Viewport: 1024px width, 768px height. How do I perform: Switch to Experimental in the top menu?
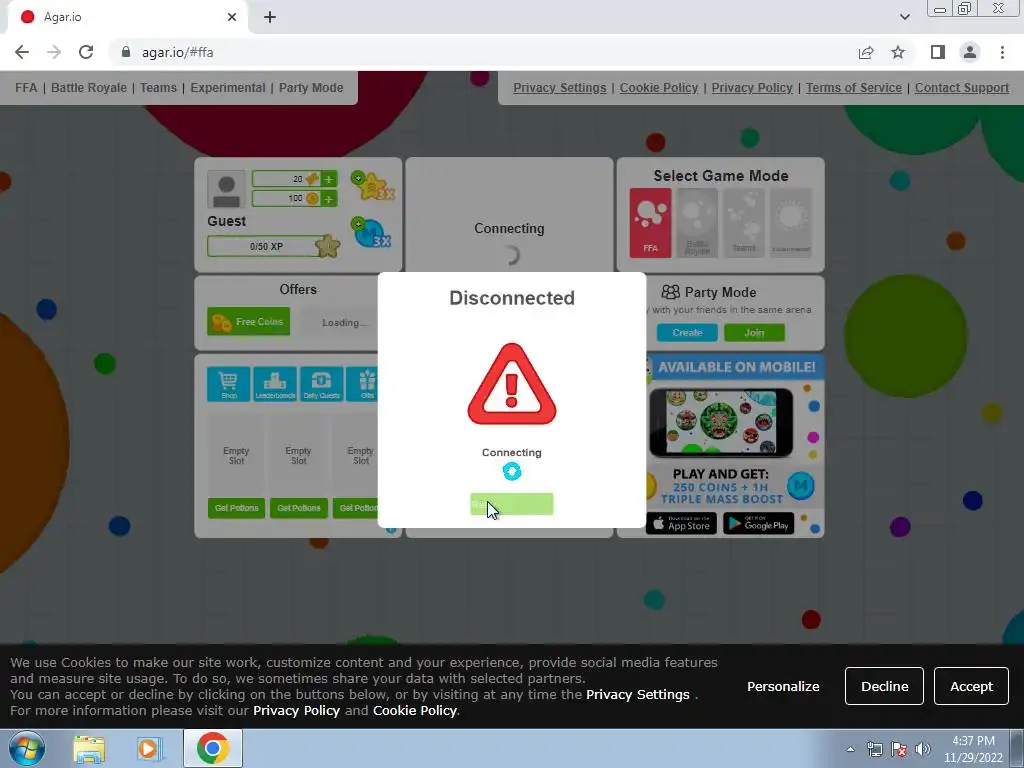[228, 88]
